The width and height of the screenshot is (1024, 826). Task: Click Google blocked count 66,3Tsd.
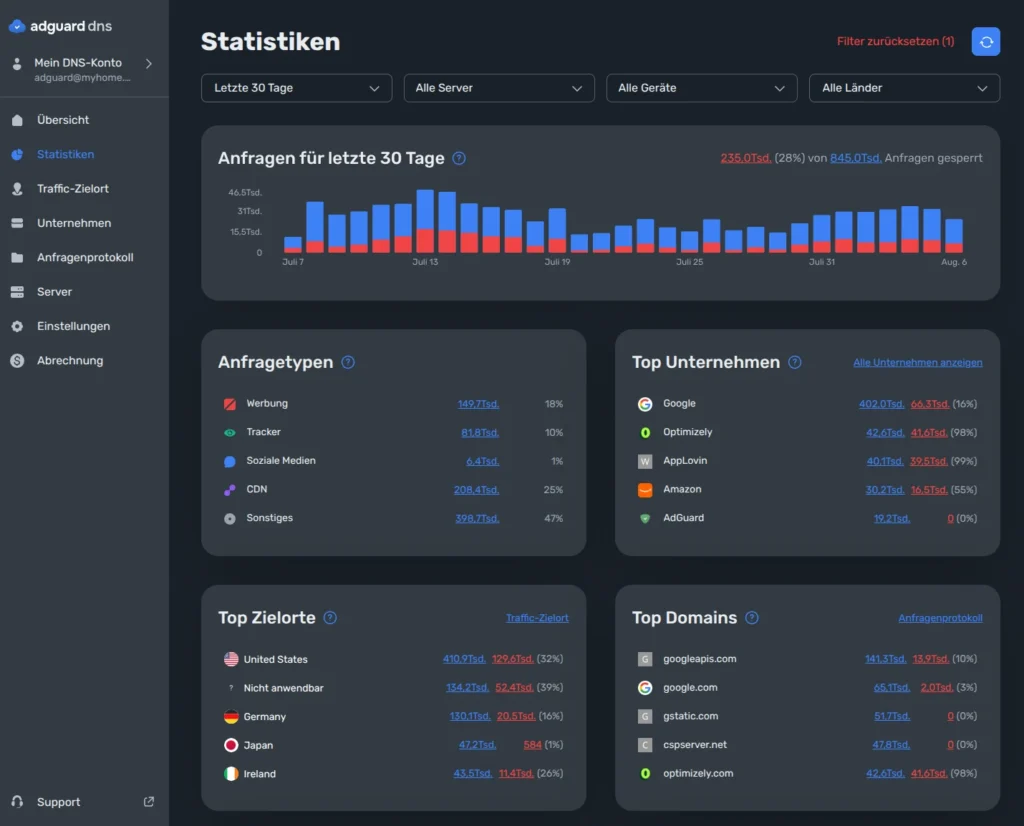pyautogui.click(x=930, y=404)
